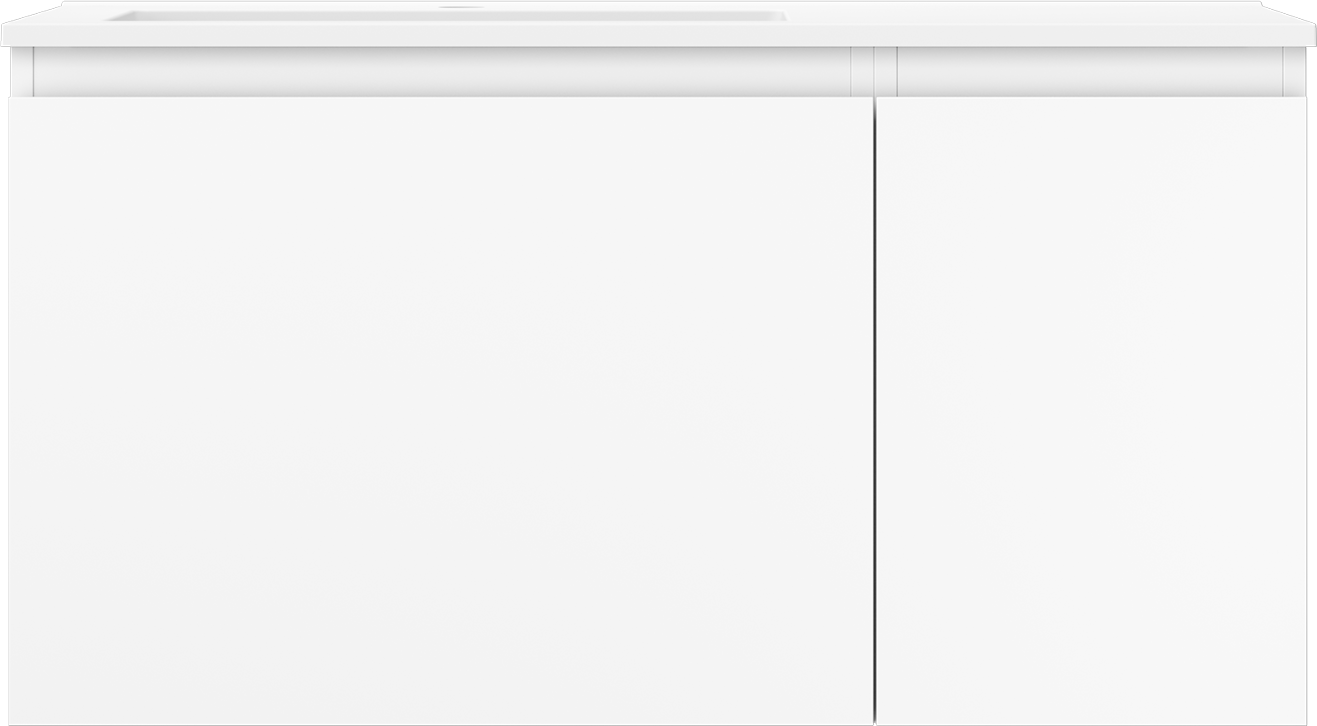The width and height of the screenshot is (1317, 726).
Task: Select the recessed handle groove above right door
Action: 1090,72
